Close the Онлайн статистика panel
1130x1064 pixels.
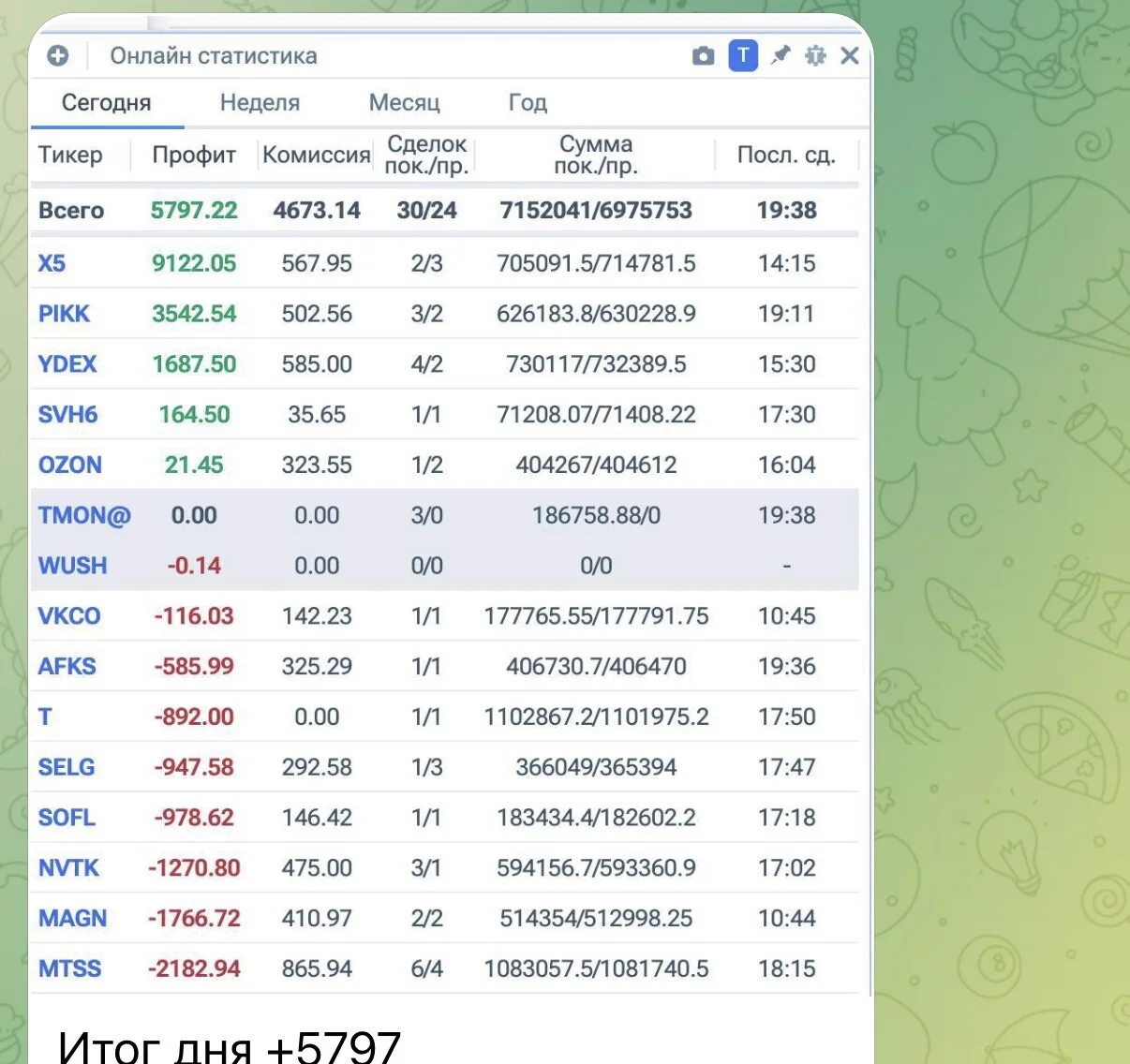850,56
